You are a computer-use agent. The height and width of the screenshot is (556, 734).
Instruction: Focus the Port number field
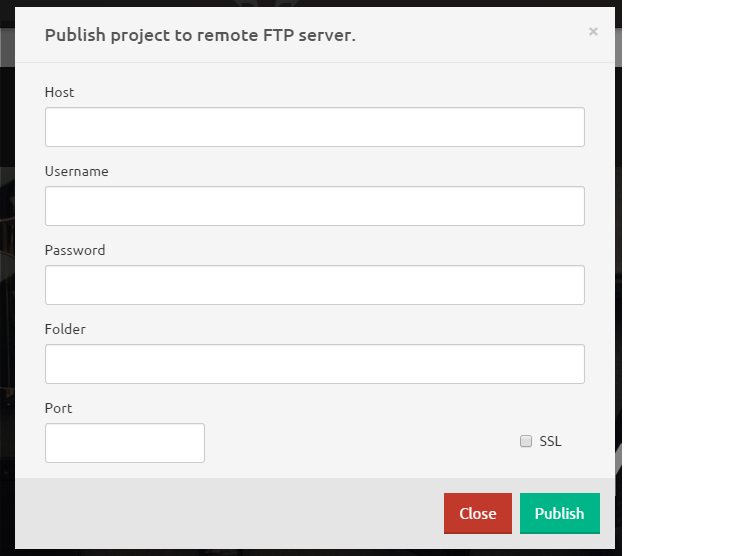[x=125, y=443]
